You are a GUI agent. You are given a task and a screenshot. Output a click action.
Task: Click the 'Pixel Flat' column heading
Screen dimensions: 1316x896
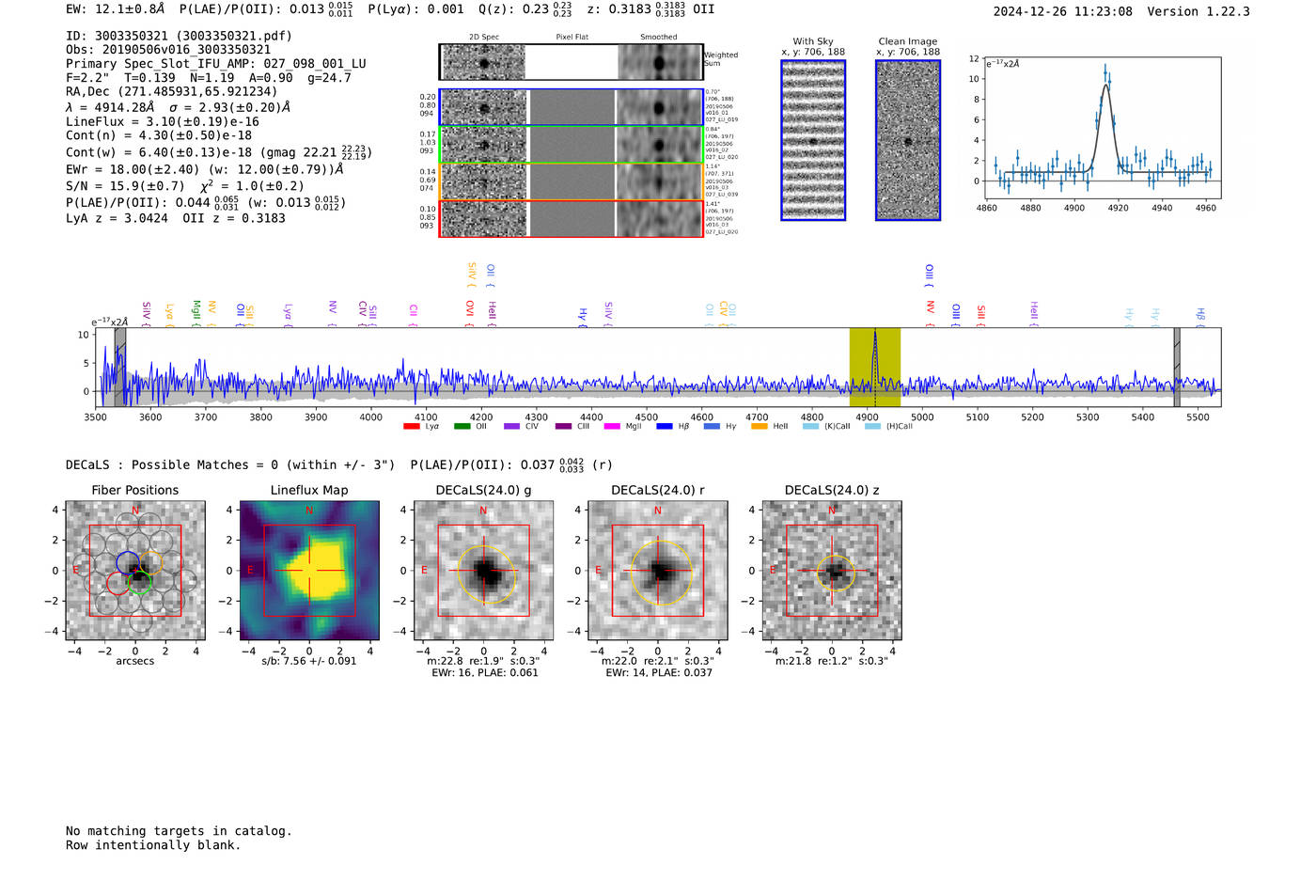click(572, 38)
